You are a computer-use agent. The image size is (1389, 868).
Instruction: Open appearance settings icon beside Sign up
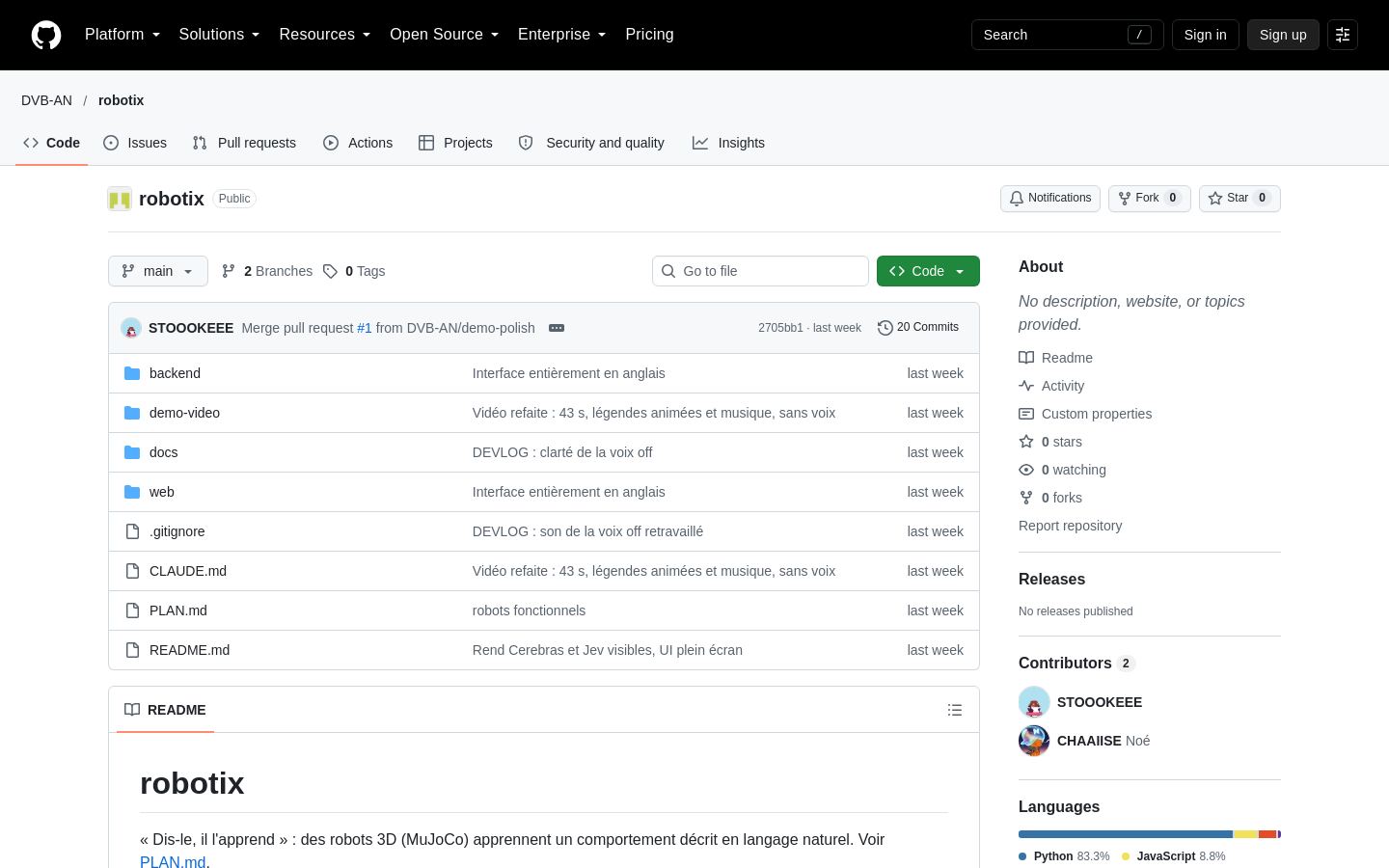1343,35
